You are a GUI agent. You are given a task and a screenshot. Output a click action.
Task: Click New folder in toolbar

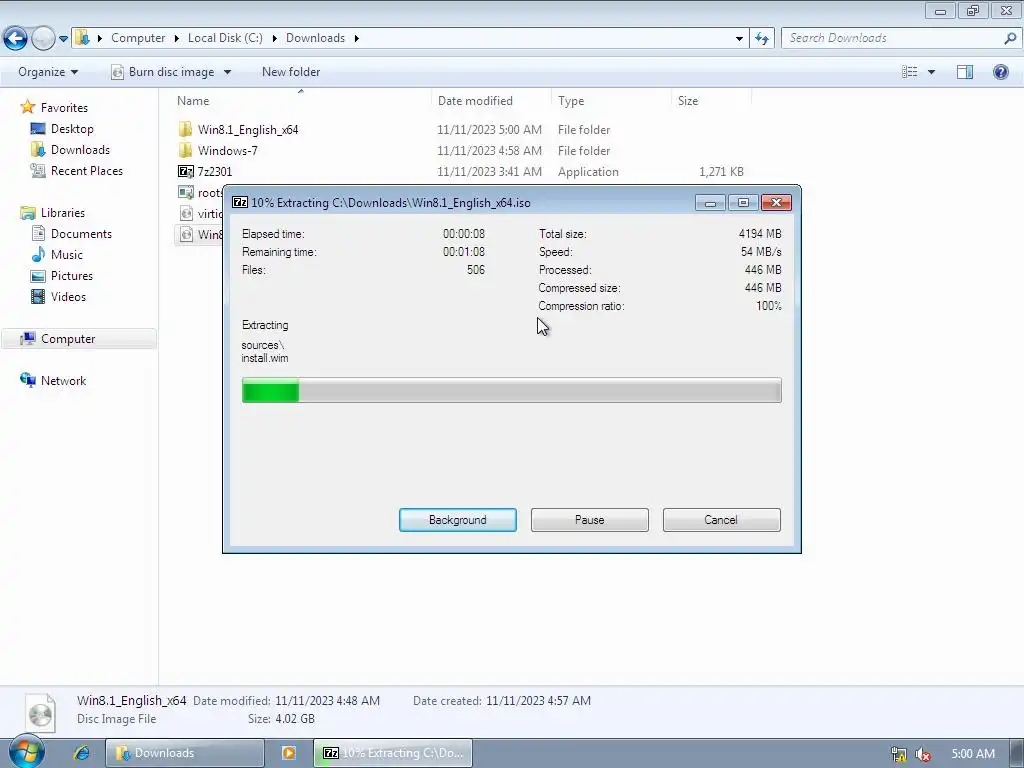click(x=291, y=72)
